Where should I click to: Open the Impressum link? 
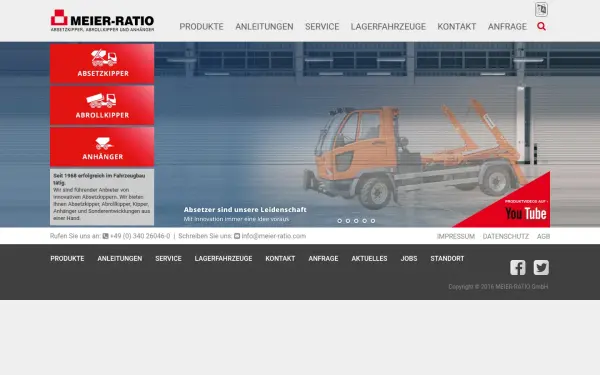(456, 236)
